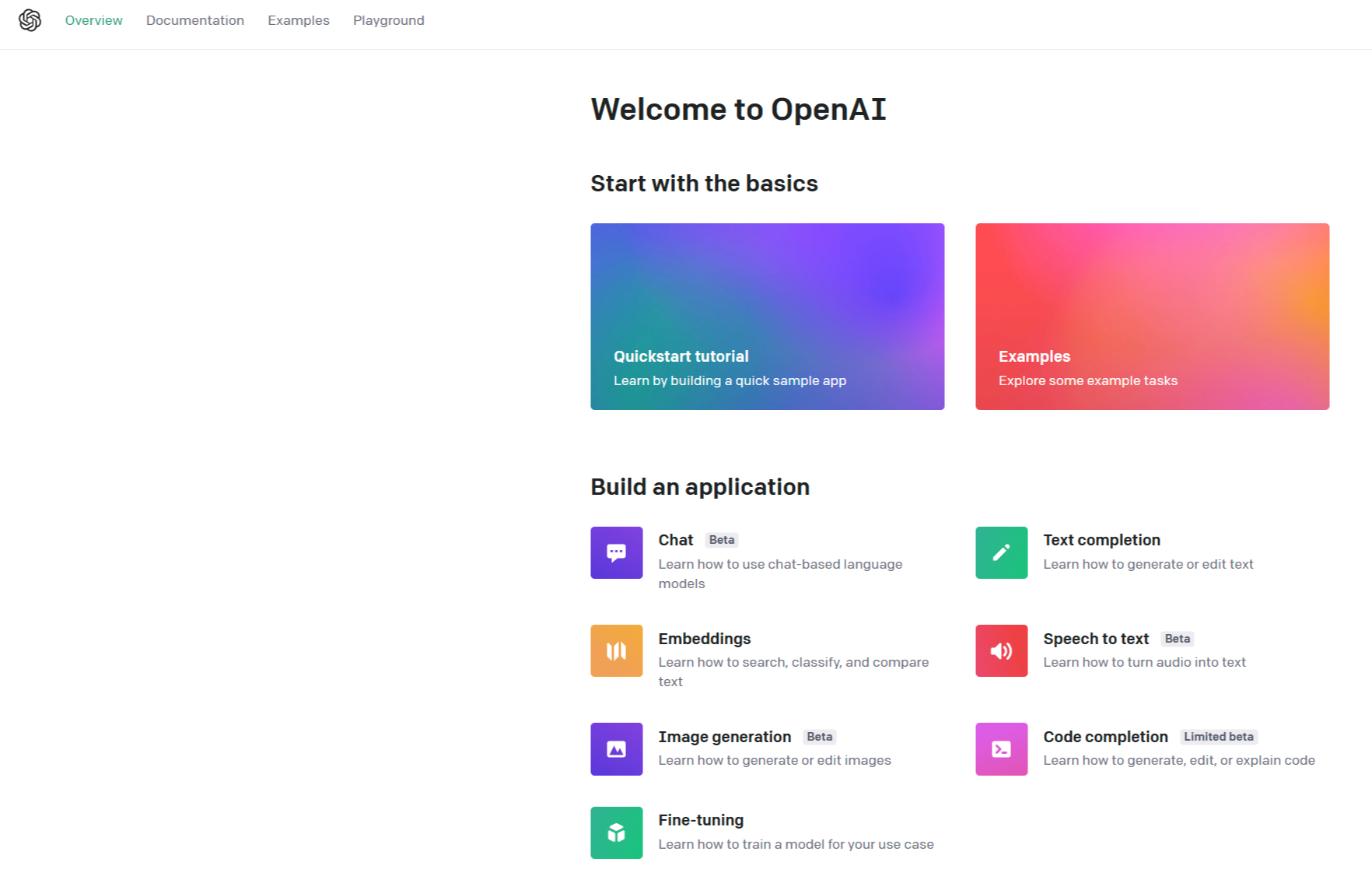Click the Beta badge next to Speech to text

[1178, 639]
